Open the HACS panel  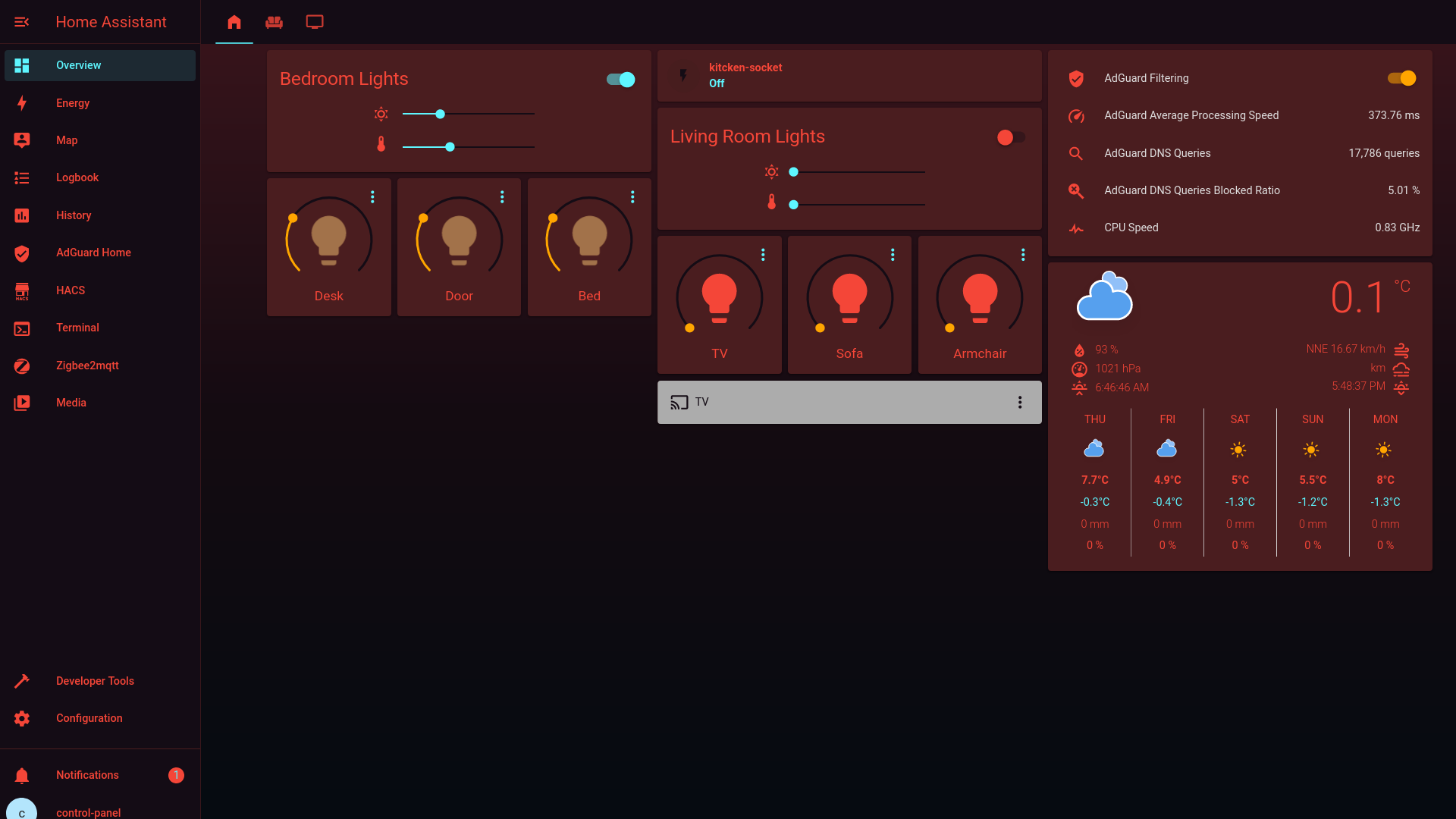point(71,290)
